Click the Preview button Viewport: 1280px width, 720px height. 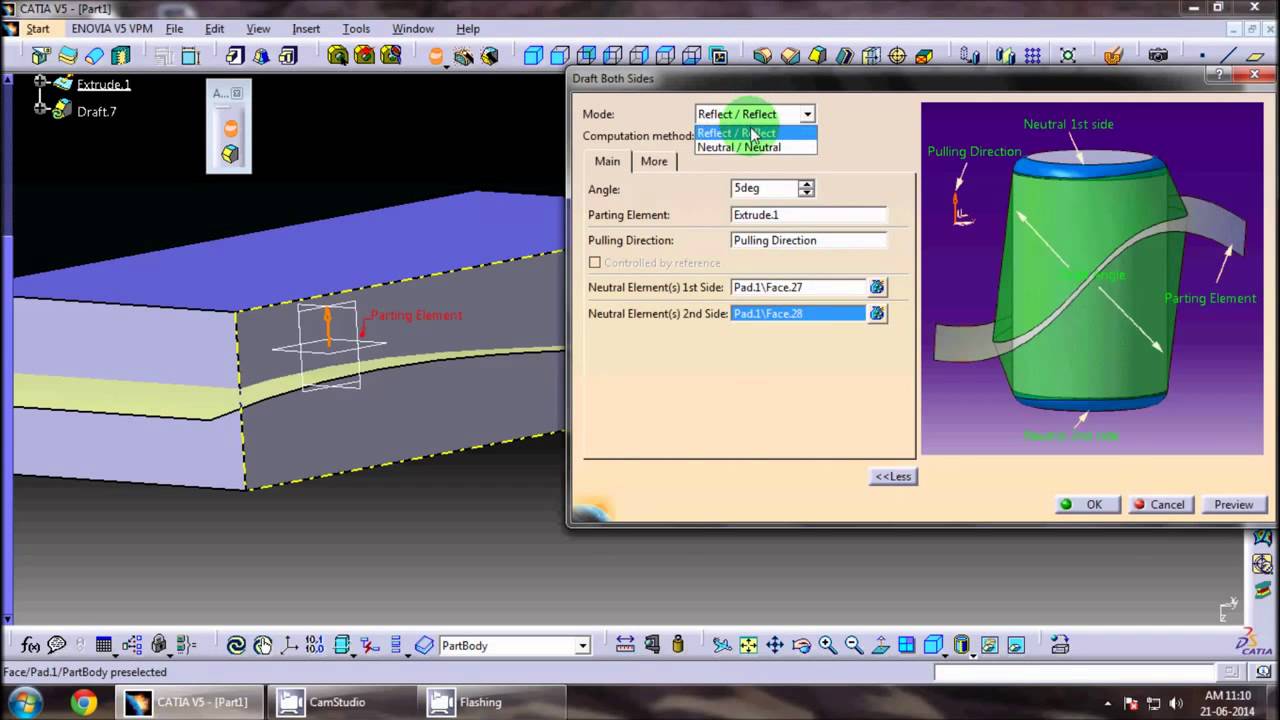coord(1234,505)
